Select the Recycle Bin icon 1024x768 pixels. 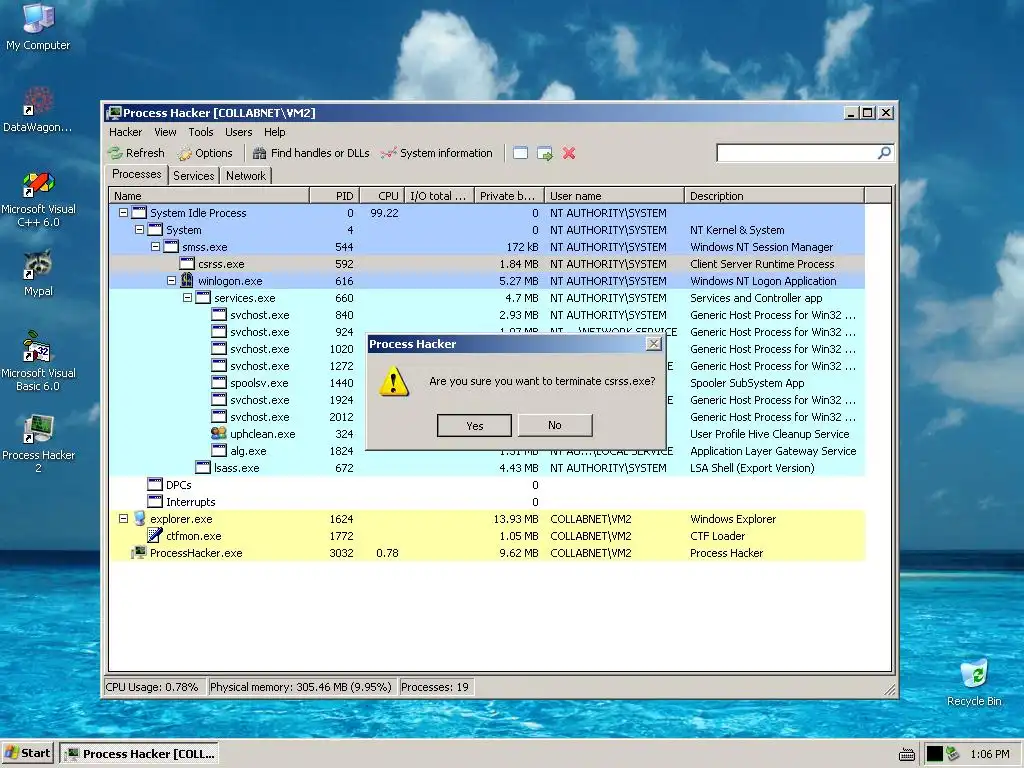point(974,682)
